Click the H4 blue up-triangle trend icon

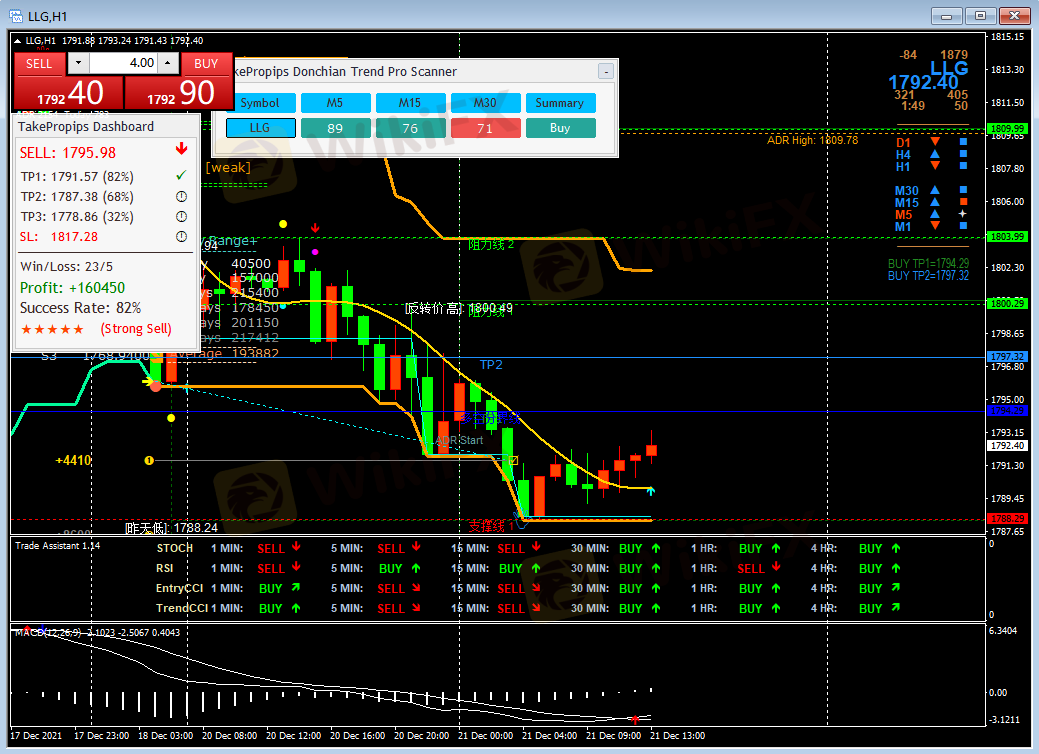(935, 155)
